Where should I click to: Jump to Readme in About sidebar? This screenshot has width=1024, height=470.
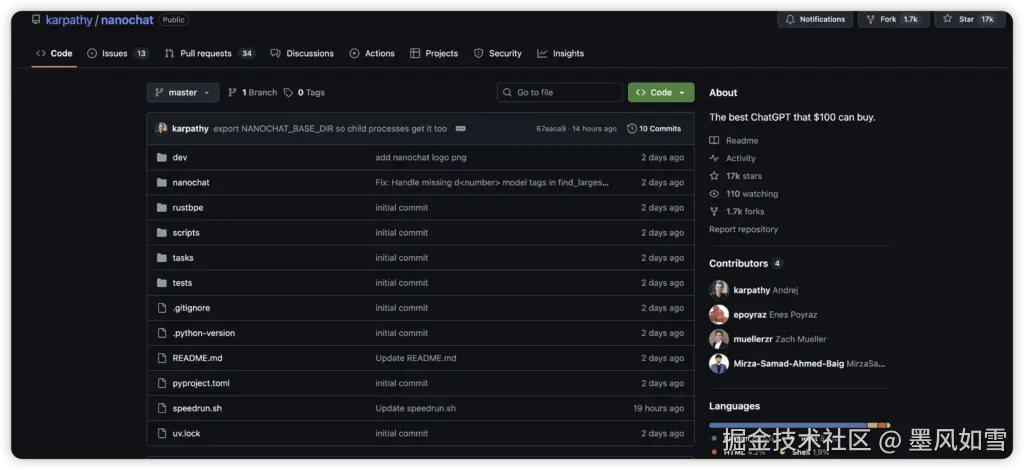click(x=734, y=140)
